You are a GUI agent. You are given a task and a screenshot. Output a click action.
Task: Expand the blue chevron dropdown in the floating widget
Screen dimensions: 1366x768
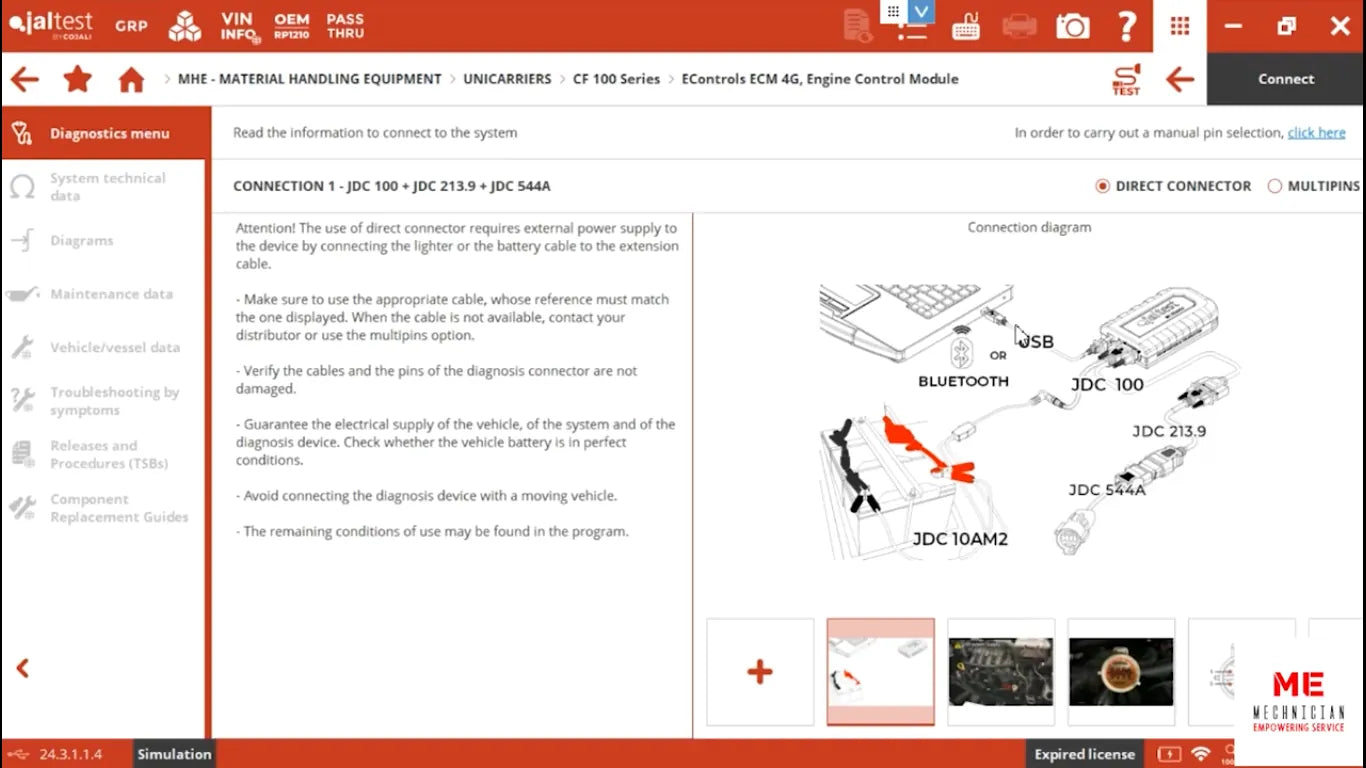(921, 11)
